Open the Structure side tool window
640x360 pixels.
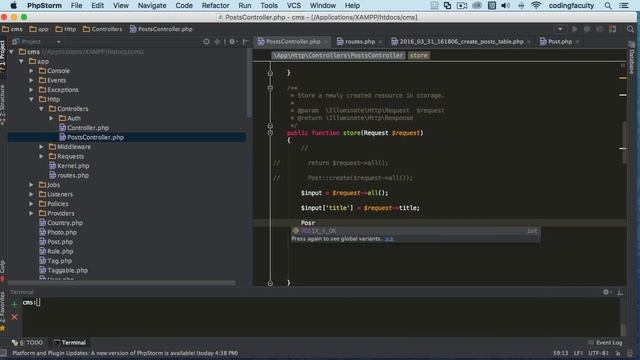(3, 105)
